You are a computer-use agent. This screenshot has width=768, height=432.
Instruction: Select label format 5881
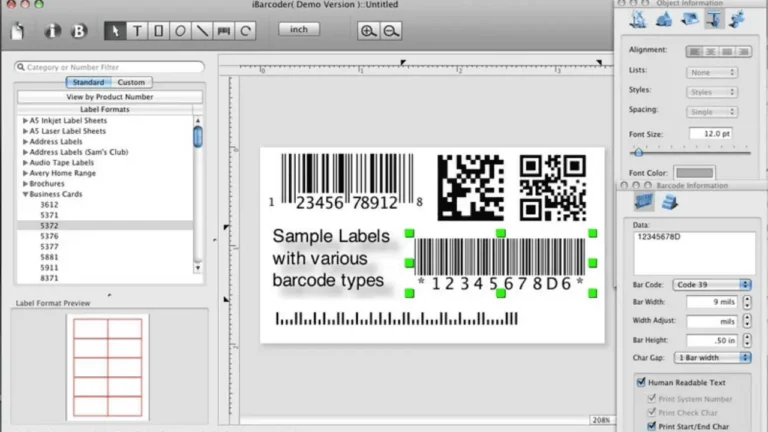pos(49,257)
